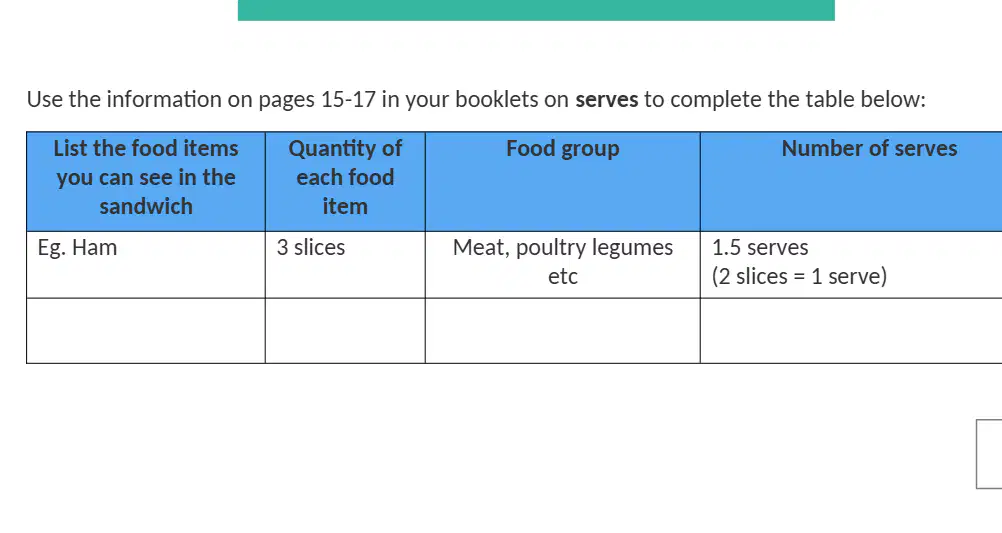This screenshot has width=1002, height=533.
Task: Click the 'pages 15-17' text in instructions
Action: click(x=316, y=100)
